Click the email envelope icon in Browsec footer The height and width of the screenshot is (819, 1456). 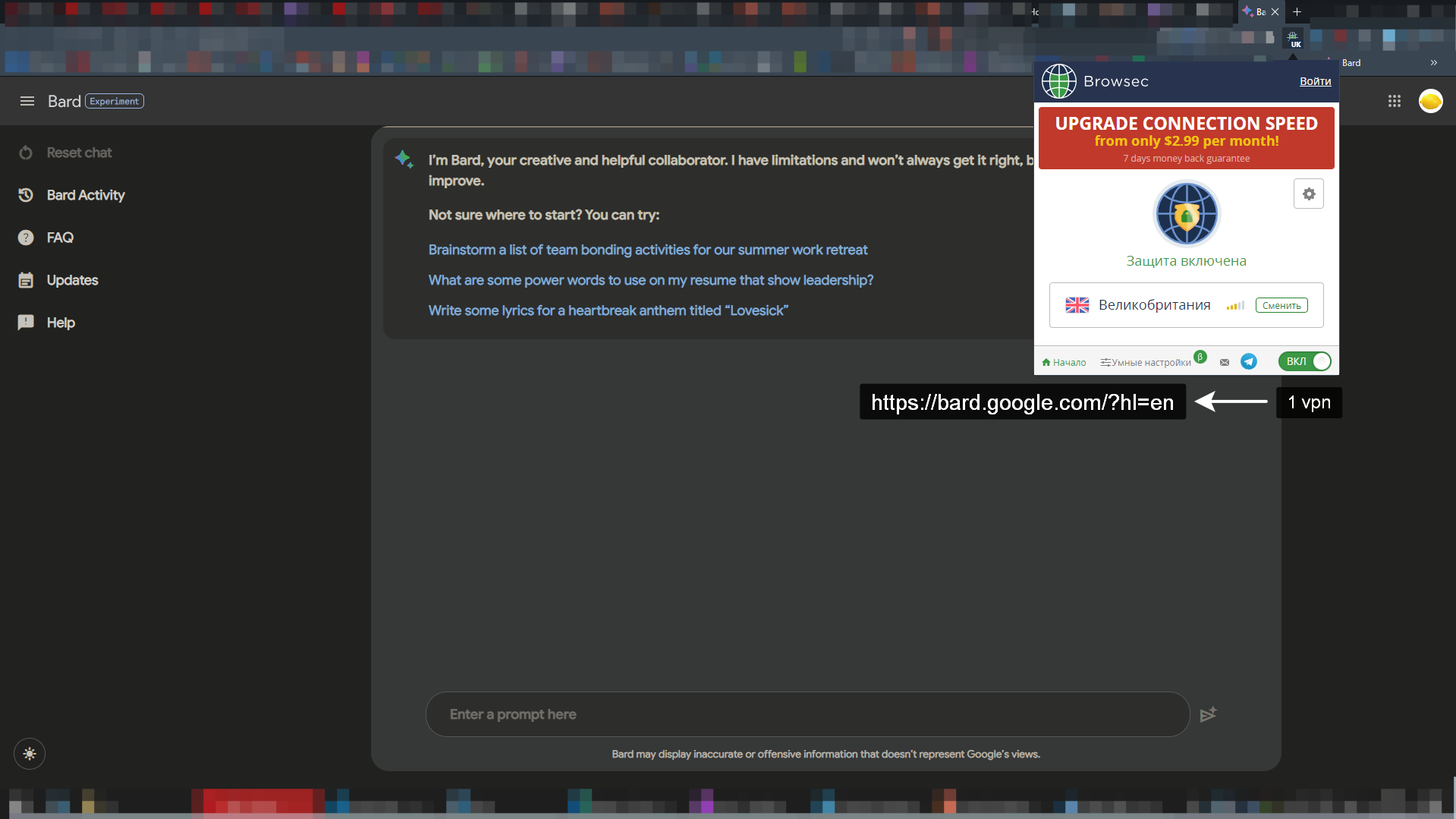pos(1224,361)
